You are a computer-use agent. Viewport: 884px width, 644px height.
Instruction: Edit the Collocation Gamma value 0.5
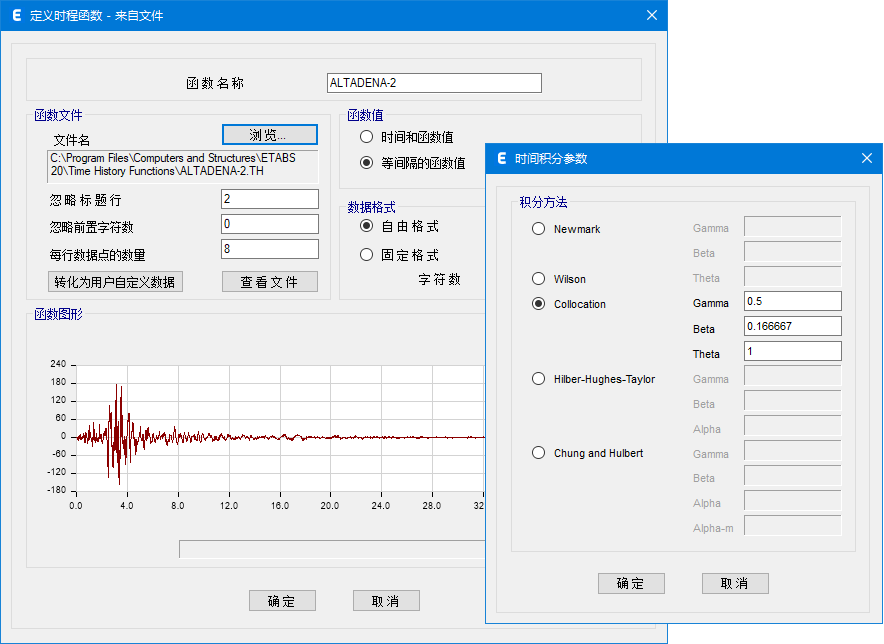(792, 302)
